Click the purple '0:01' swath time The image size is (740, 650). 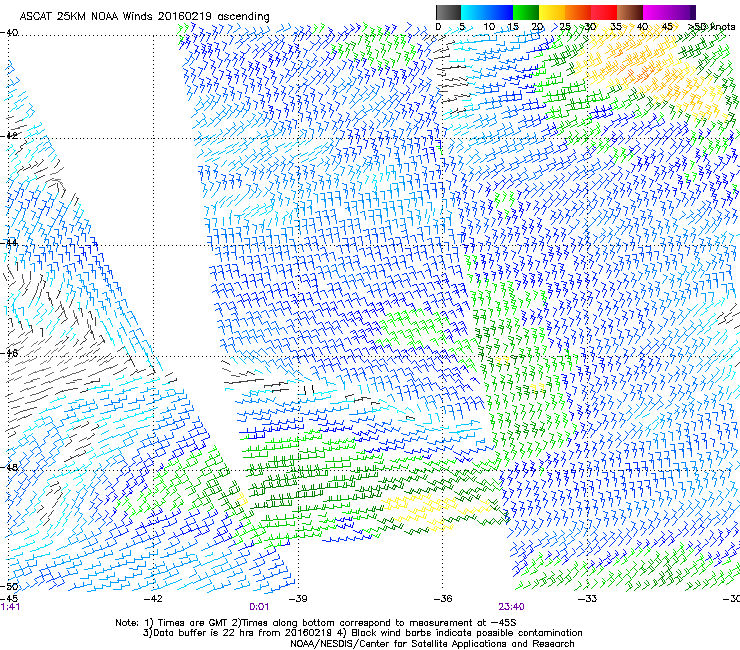coord(259,607)
